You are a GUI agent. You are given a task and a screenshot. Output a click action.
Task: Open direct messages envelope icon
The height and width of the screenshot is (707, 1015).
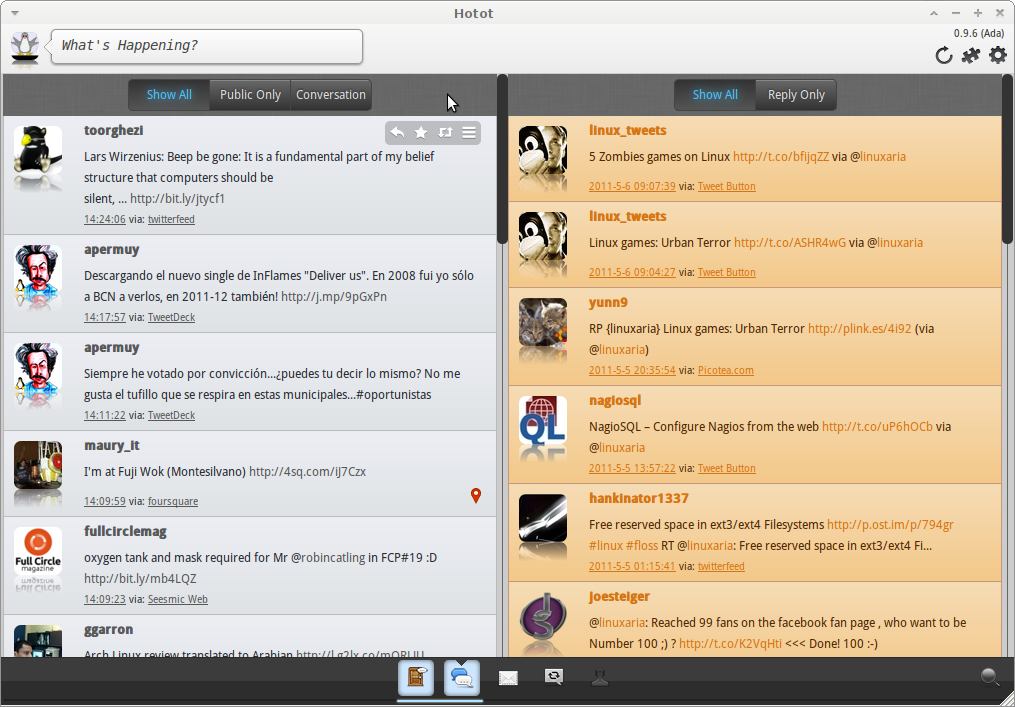[508, 678]
